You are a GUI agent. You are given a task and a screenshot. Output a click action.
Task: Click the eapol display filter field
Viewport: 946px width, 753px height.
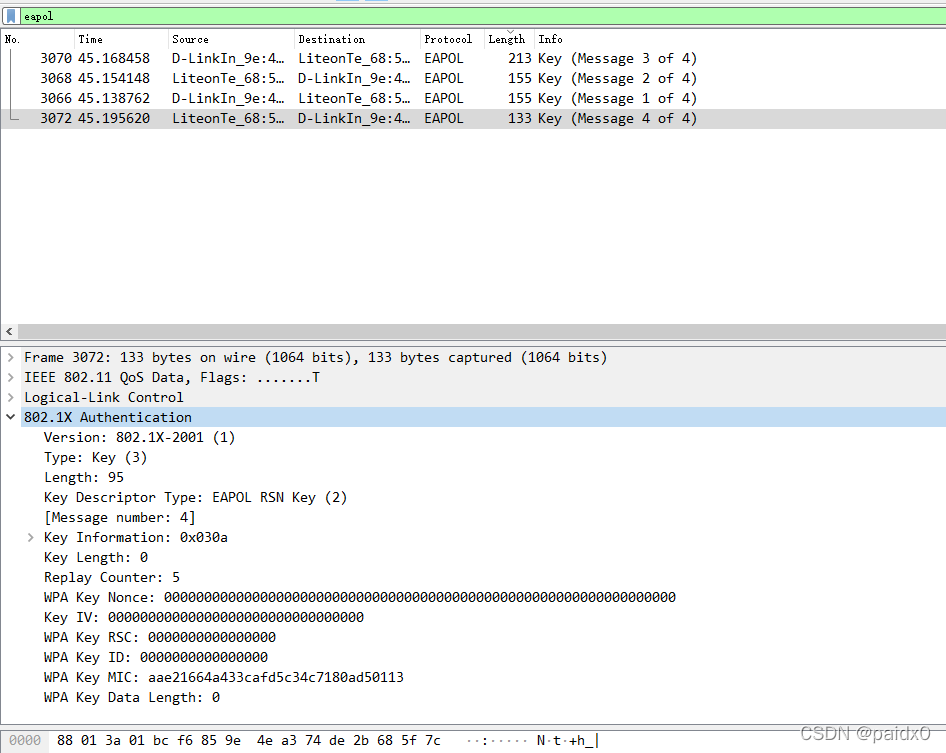coord(483,16)
